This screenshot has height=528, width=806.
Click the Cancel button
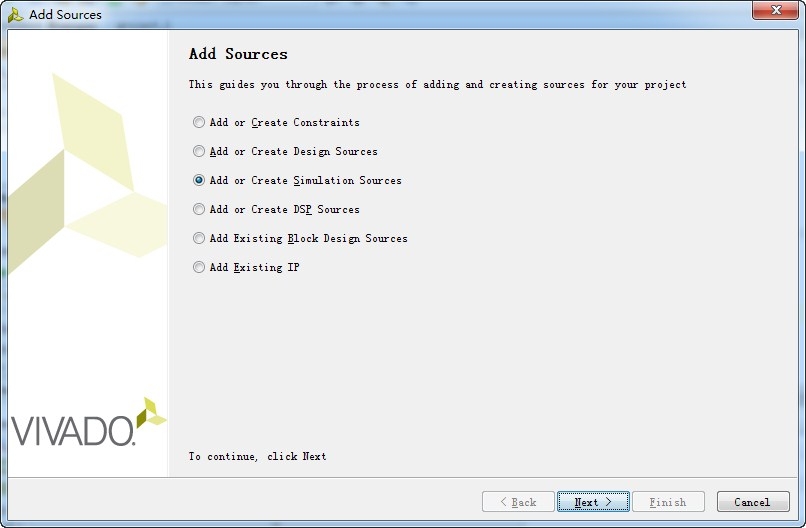(x=753, y=502)
